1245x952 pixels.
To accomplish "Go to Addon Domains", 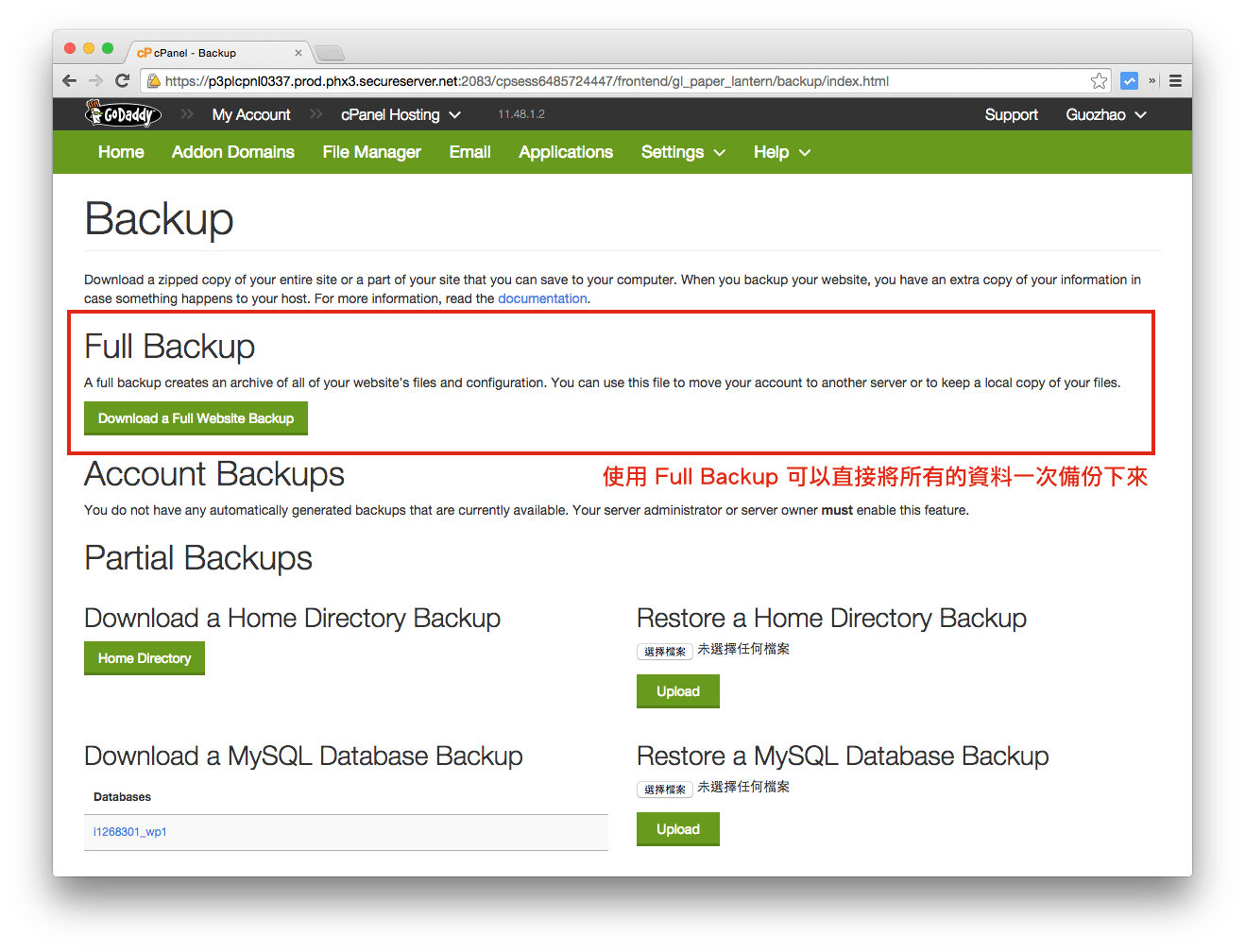I will point(232,152).
